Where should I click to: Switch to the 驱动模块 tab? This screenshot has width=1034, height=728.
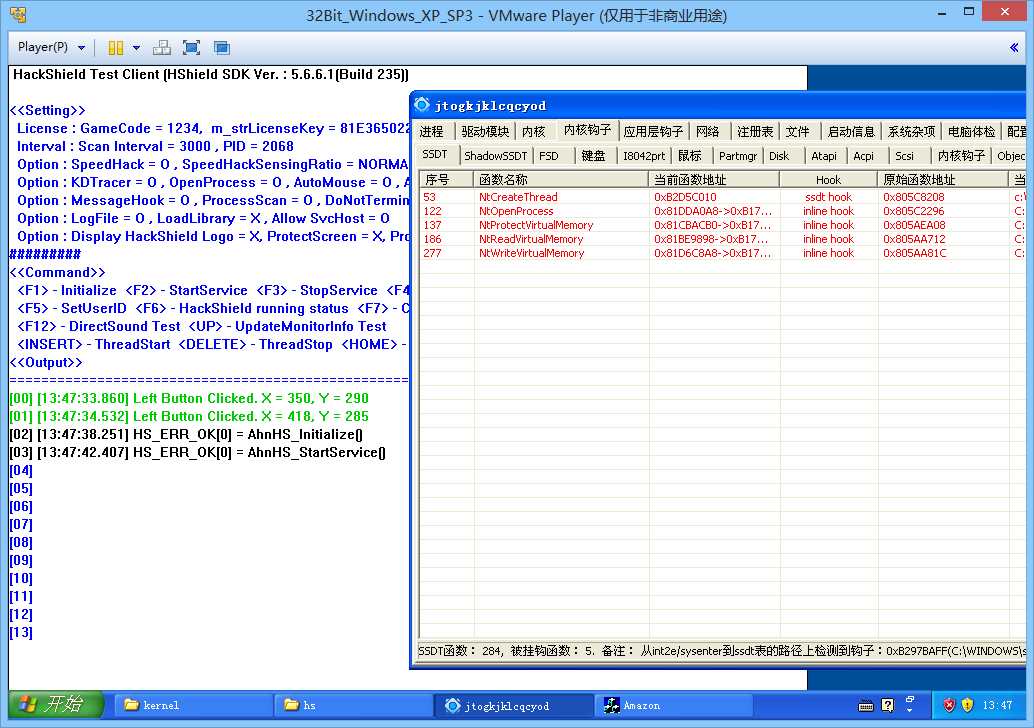pyautogui.click(x=485, y=131)
